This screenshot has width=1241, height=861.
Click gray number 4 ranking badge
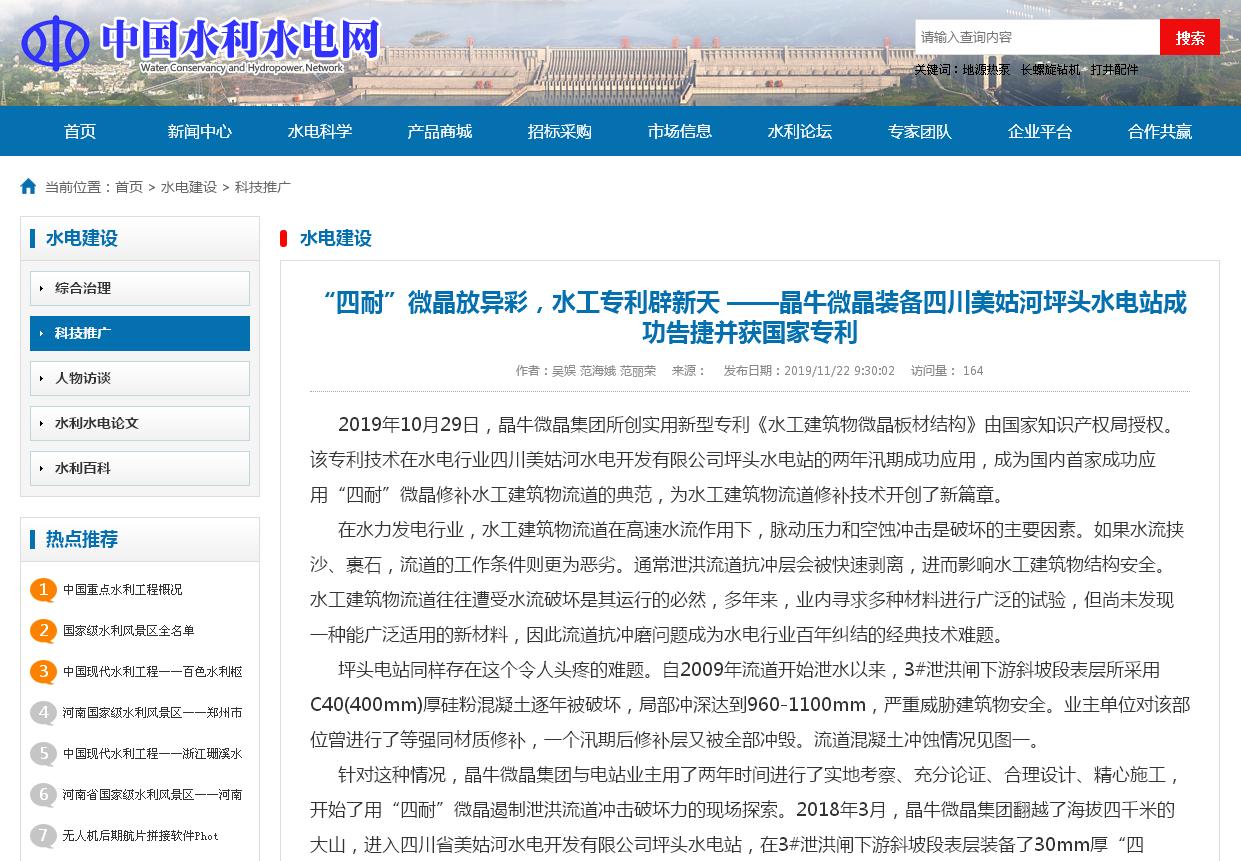pyautogui.click(x=43, y=713)
